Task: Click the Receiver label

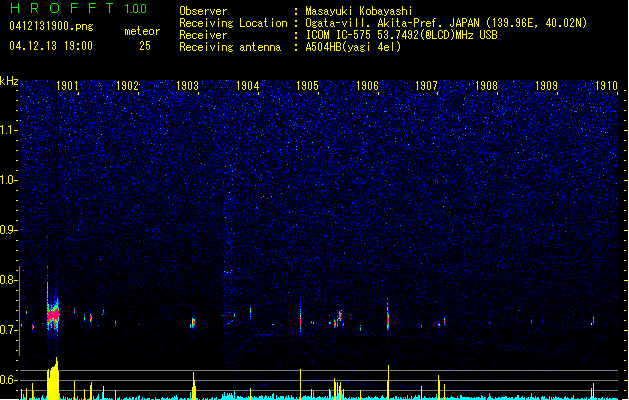Action: click(x=203, y=35)
